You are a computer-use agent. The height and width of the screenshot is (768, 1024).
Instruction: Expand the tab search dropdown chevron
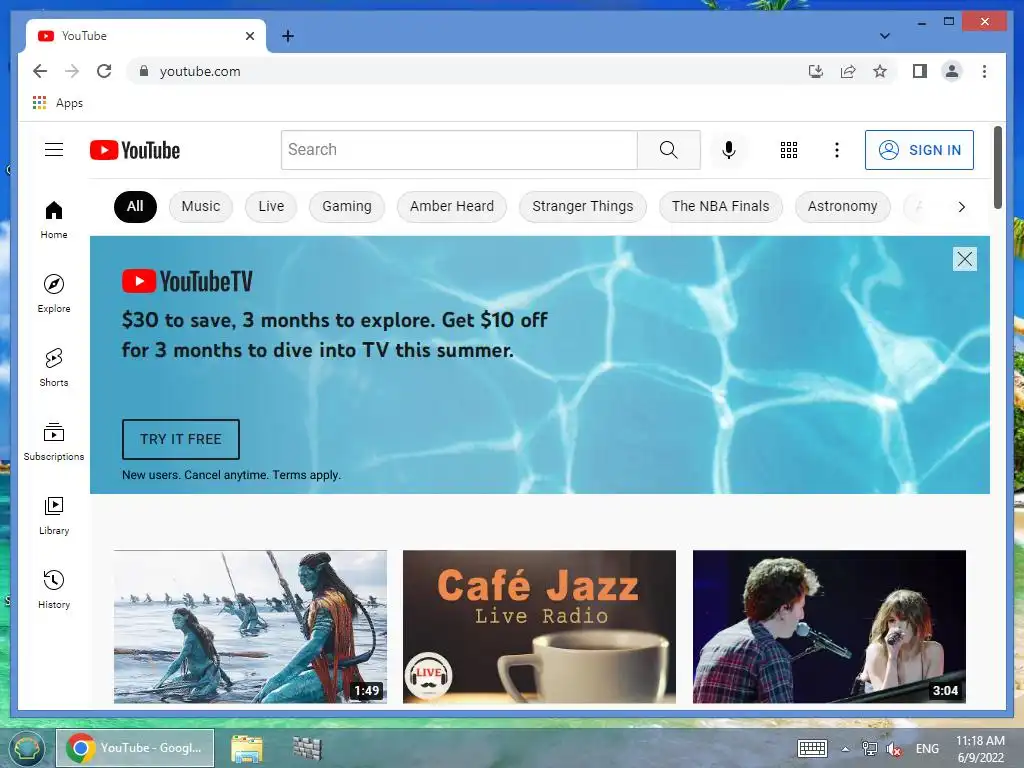[x=884, y=36]
